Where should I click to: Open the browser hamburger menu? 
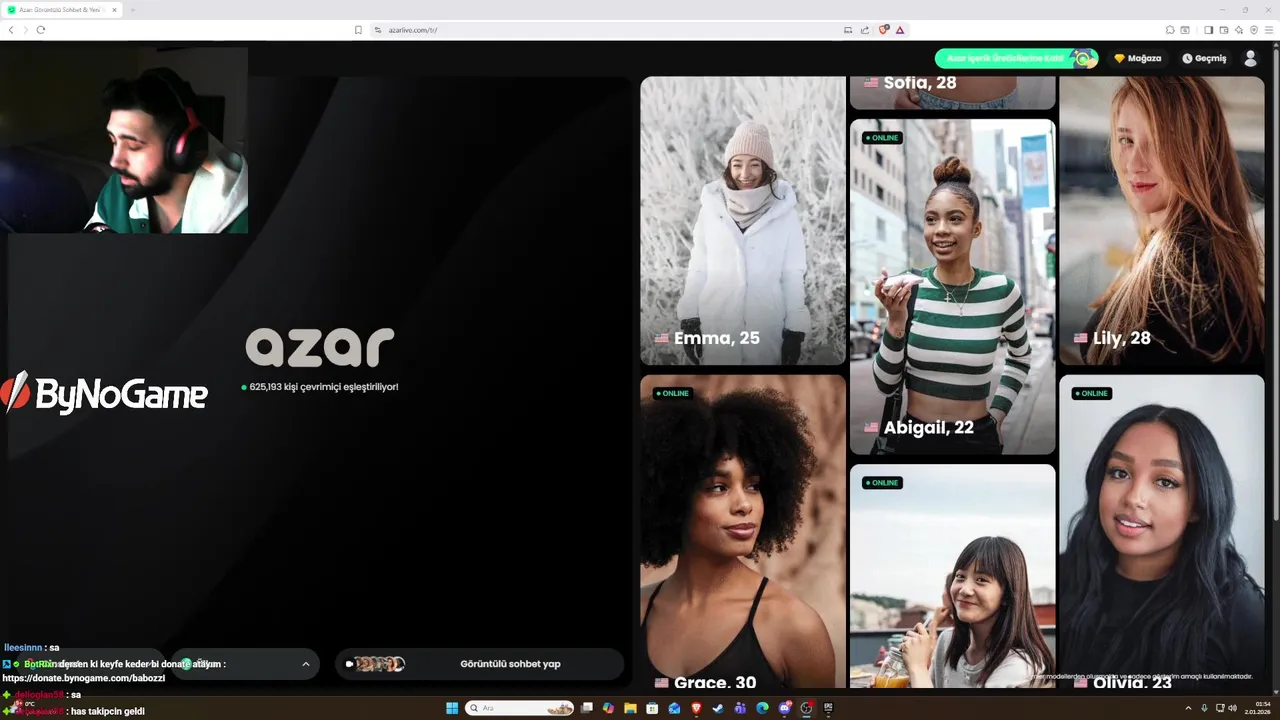pos(1269,30)
